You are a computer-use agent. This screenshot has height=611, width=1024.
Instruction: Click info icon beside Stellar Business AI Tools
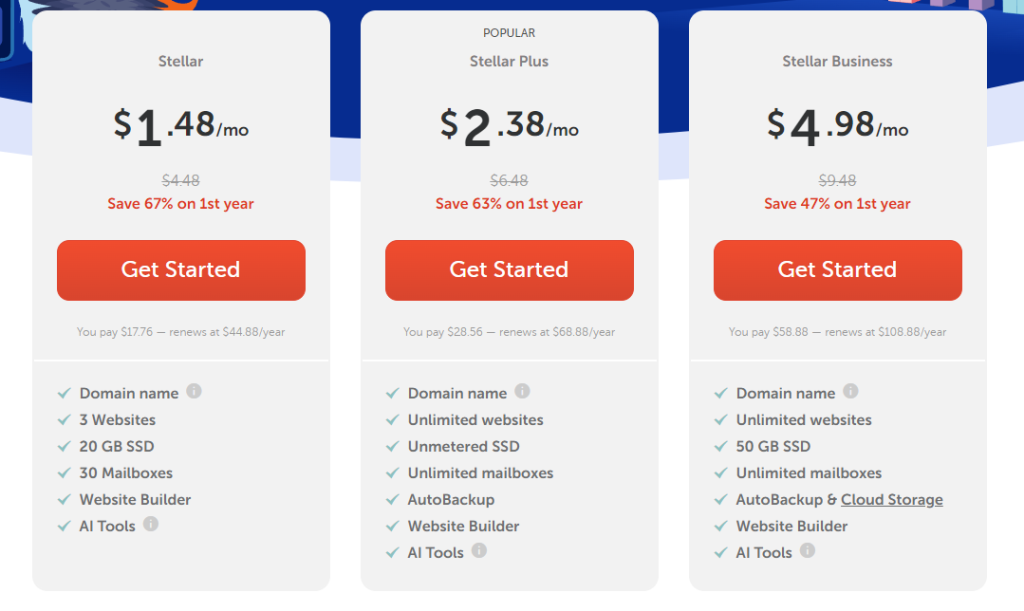click(x=807, y=550)
